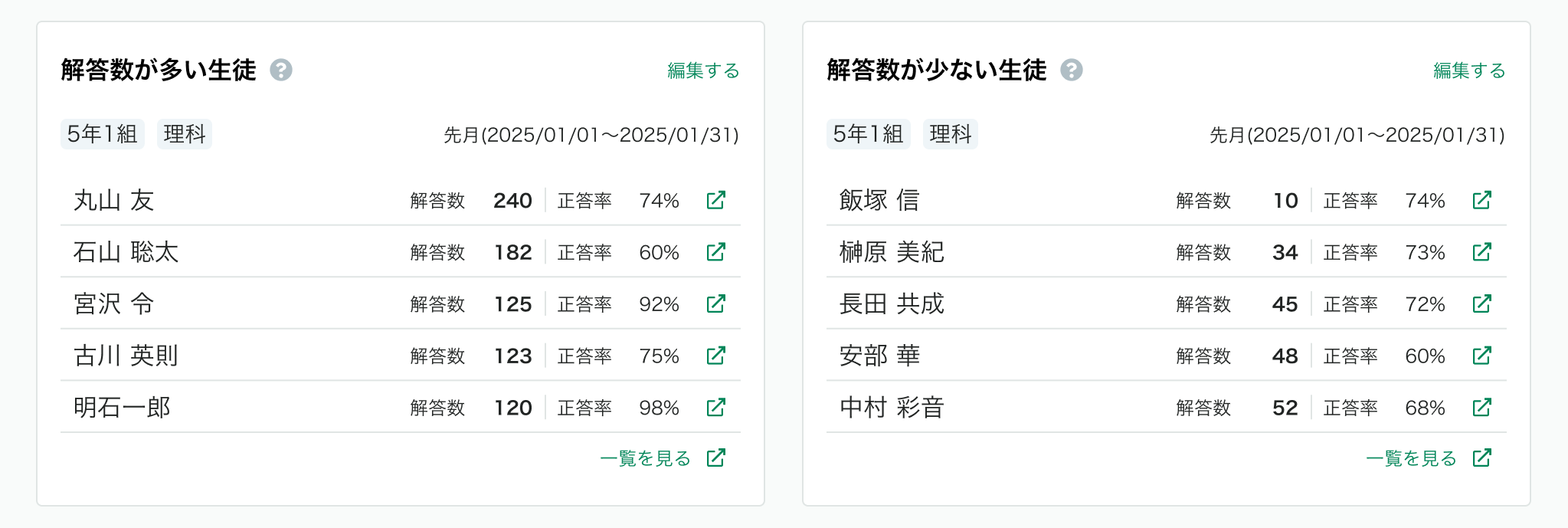The image size is (1568, 528).
Task: Open external link icon for 安部 華
Action: tap(1481, 356)
